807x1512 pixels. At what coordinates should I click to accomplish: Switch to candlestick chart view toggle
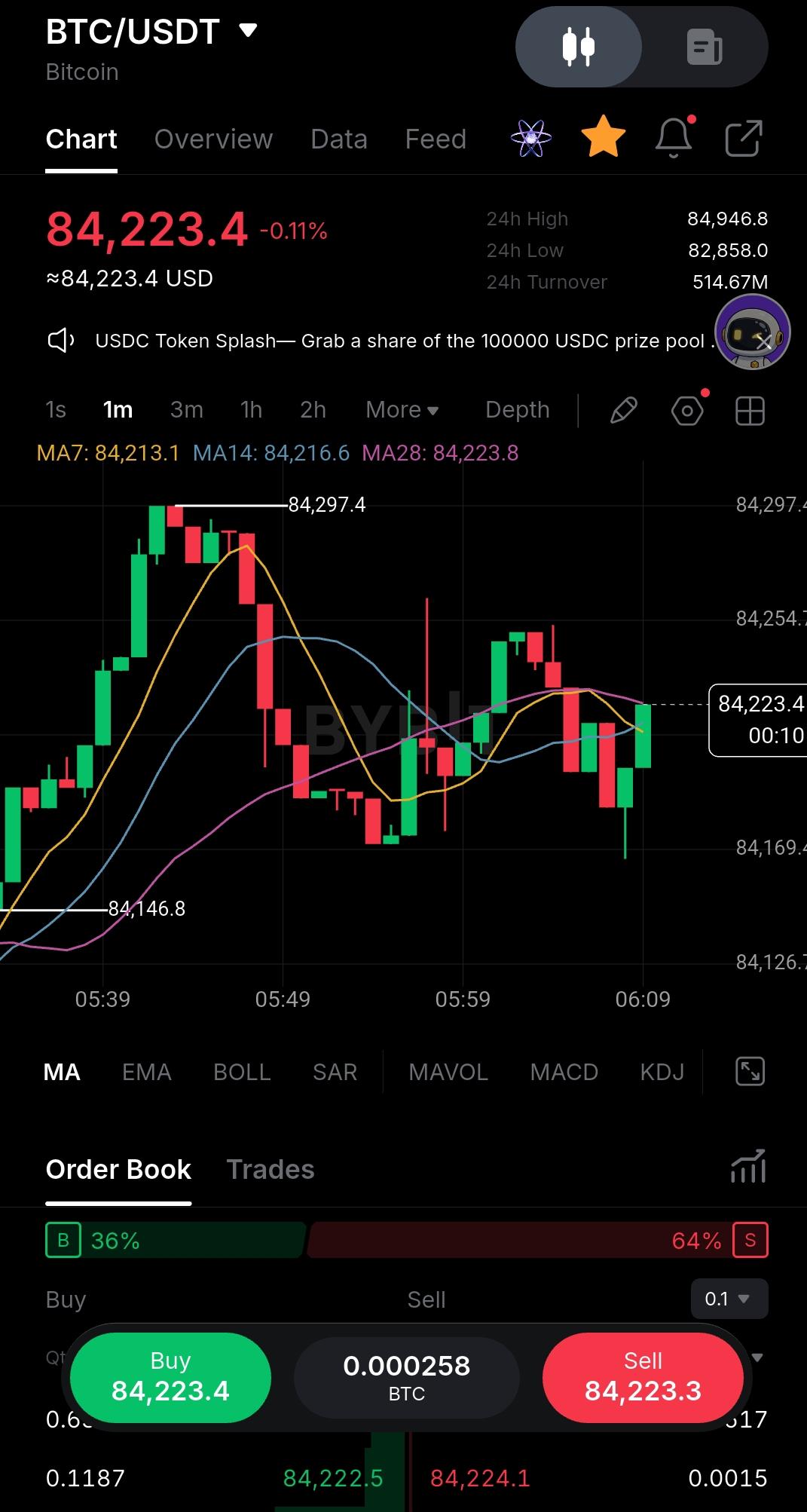tap(579, 47)
